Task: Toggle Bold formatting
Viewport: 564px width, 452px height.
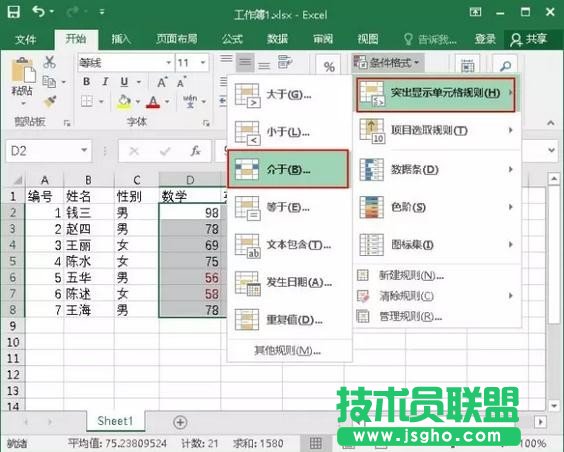Action: (86, 82)
